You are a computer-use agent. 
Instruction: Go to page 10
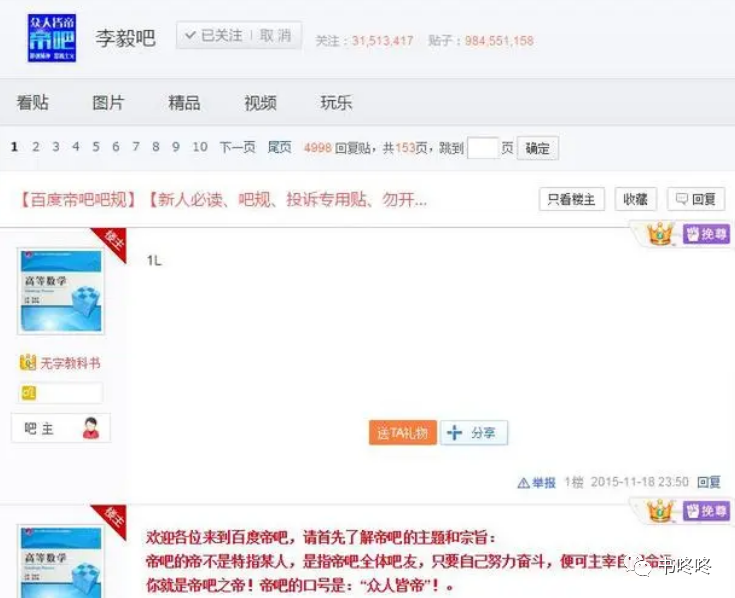tap(200, 147)
